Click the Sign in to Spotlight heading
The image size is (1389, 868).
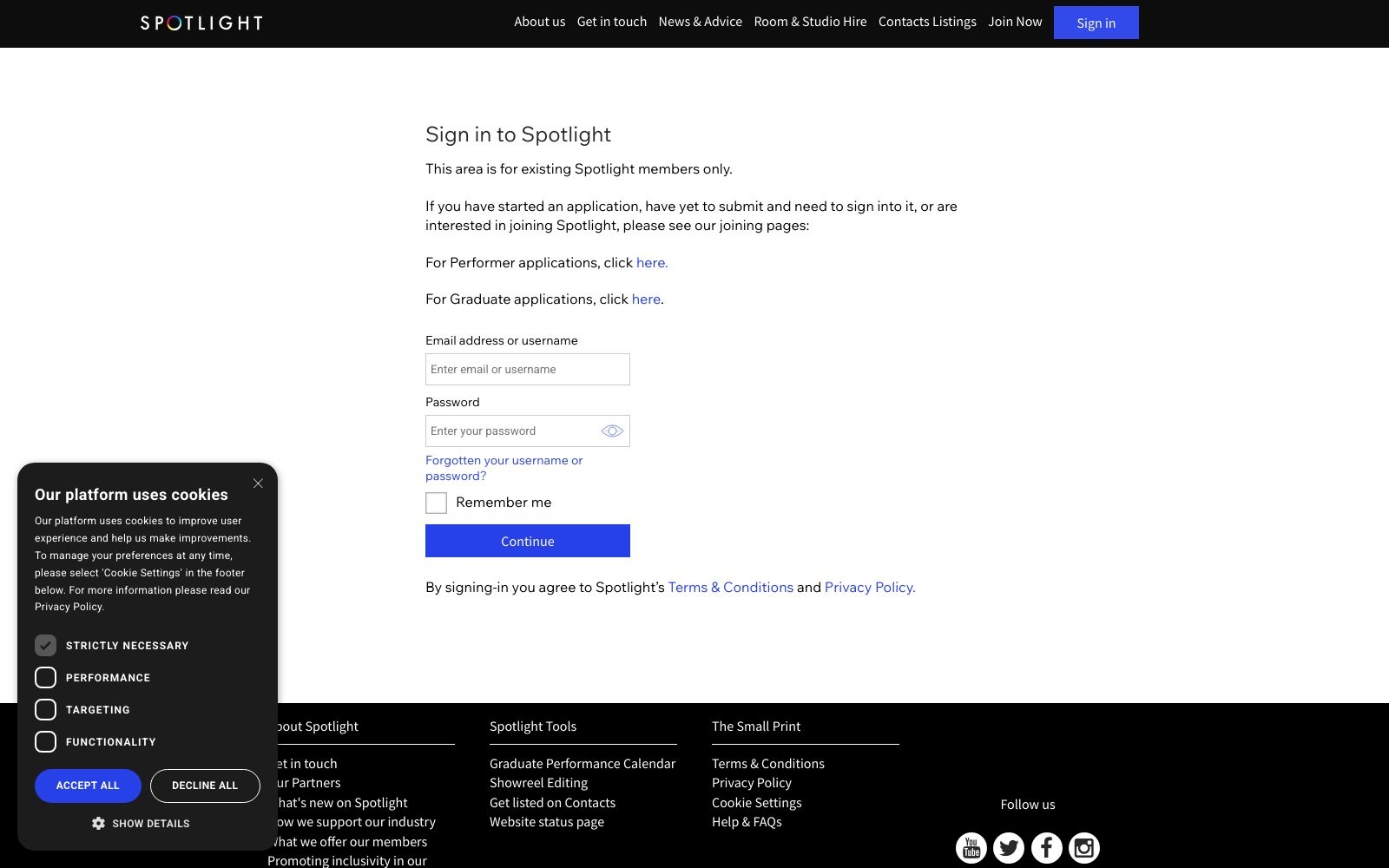[518, 135]
